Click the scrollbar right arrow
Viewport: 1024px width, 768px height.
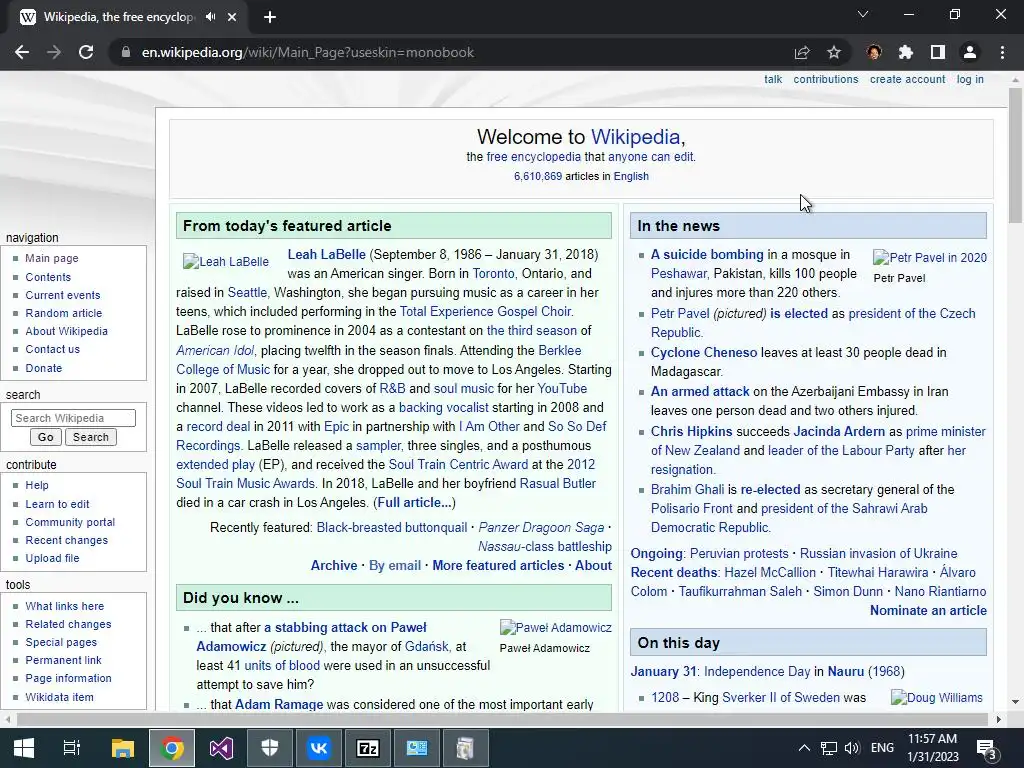pyautogui.click(x=998, y=719)
